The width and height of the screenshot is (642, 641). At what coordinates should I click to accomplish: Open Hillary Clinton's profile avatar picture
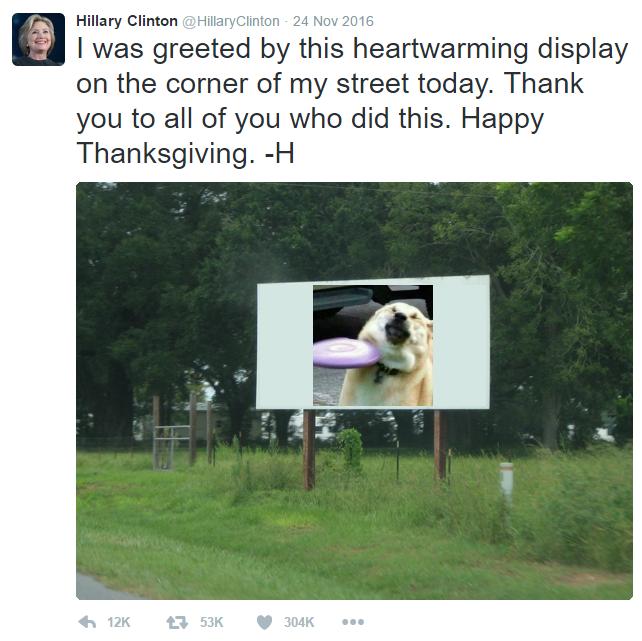(38, 39)
